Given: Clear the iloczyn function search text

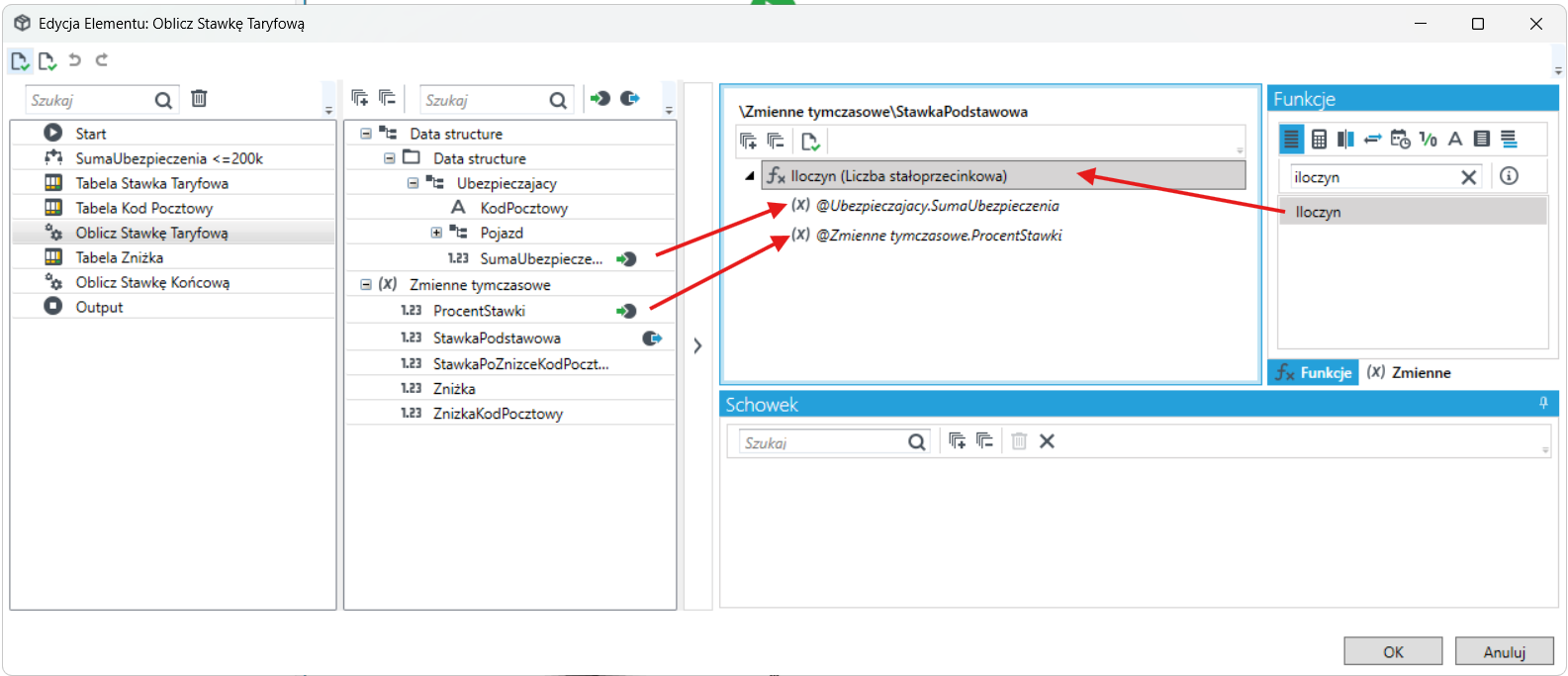Looking at the screenshot, I should pos(1469,177).
